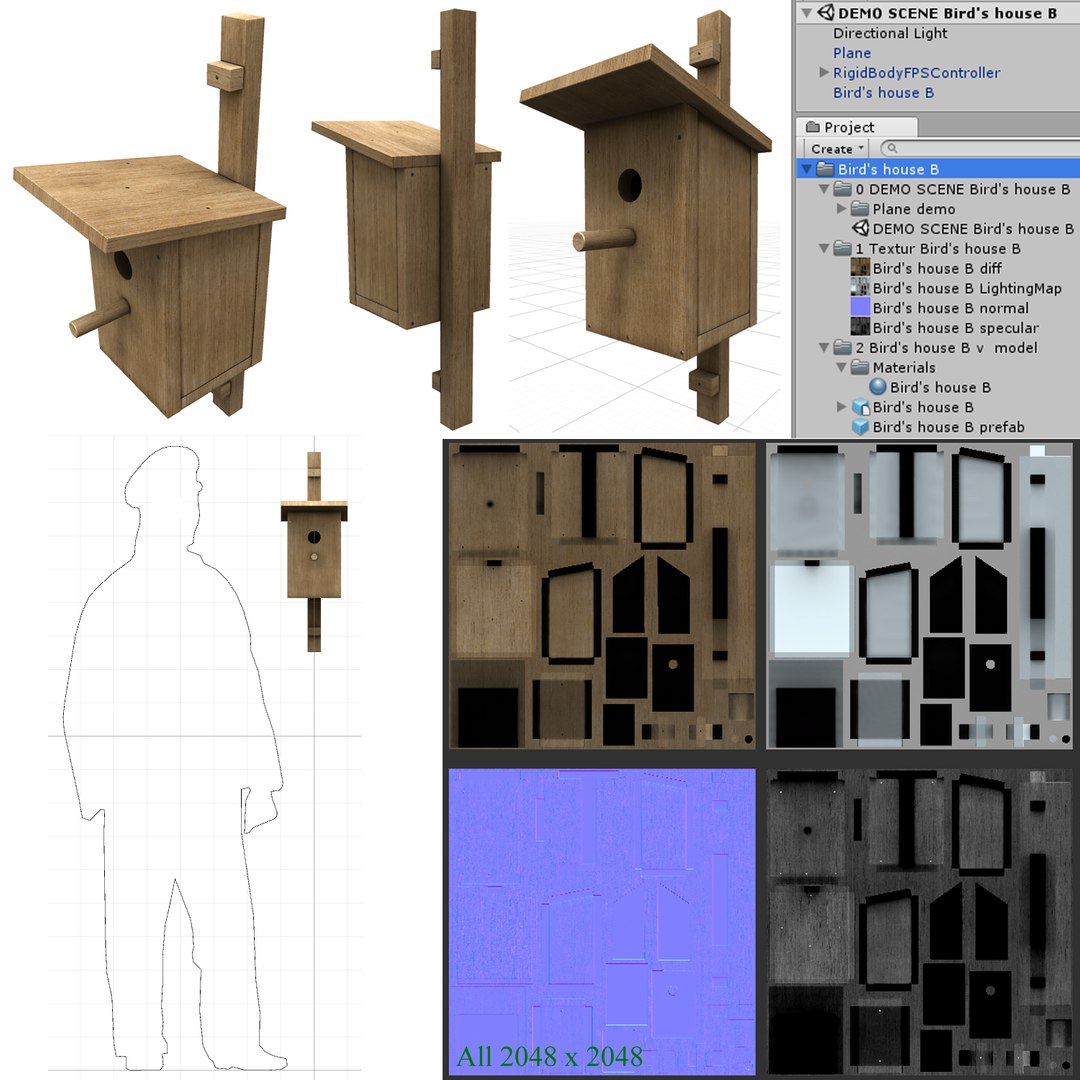Click the Materials folder icon

pyautogui.click(x=860, y=367)
